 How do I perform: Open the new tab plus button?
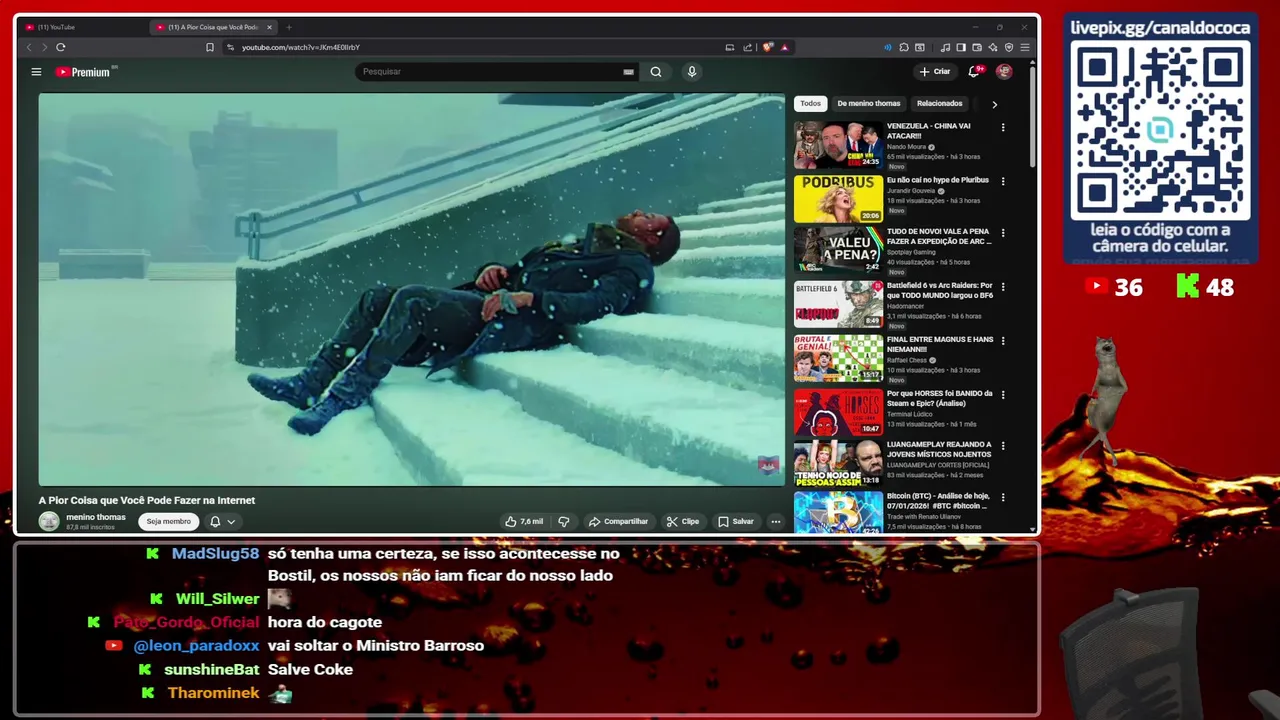coord(289,27)
